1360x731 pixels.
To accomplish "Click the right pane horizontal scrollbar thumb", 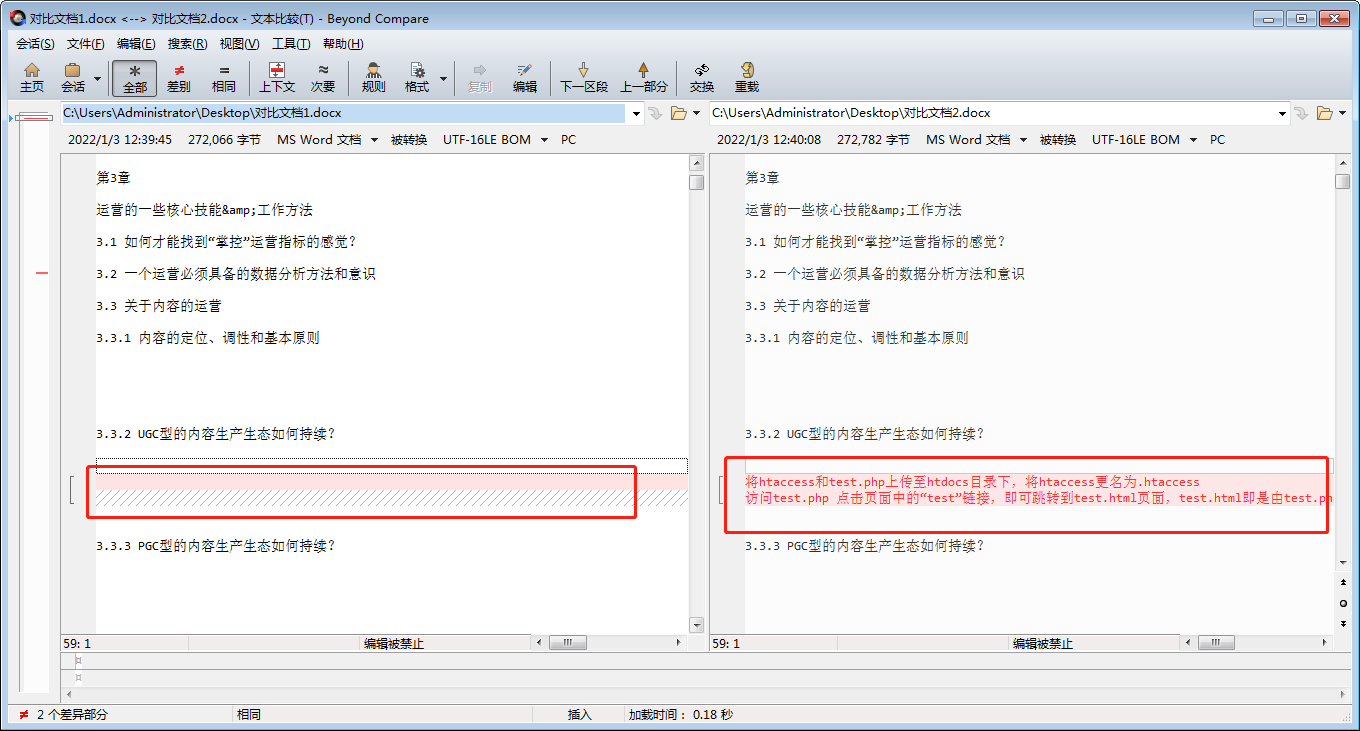I will tap(1216, 643).
